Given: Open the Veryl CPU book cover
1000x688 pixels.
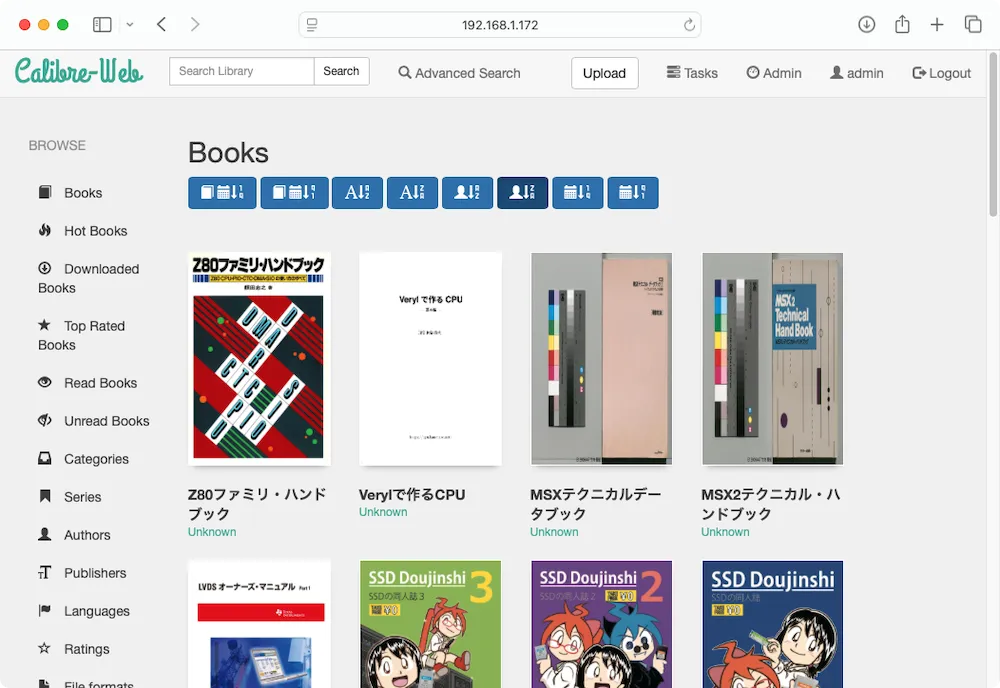Looking at the screenshot, I should click(430, 358).
